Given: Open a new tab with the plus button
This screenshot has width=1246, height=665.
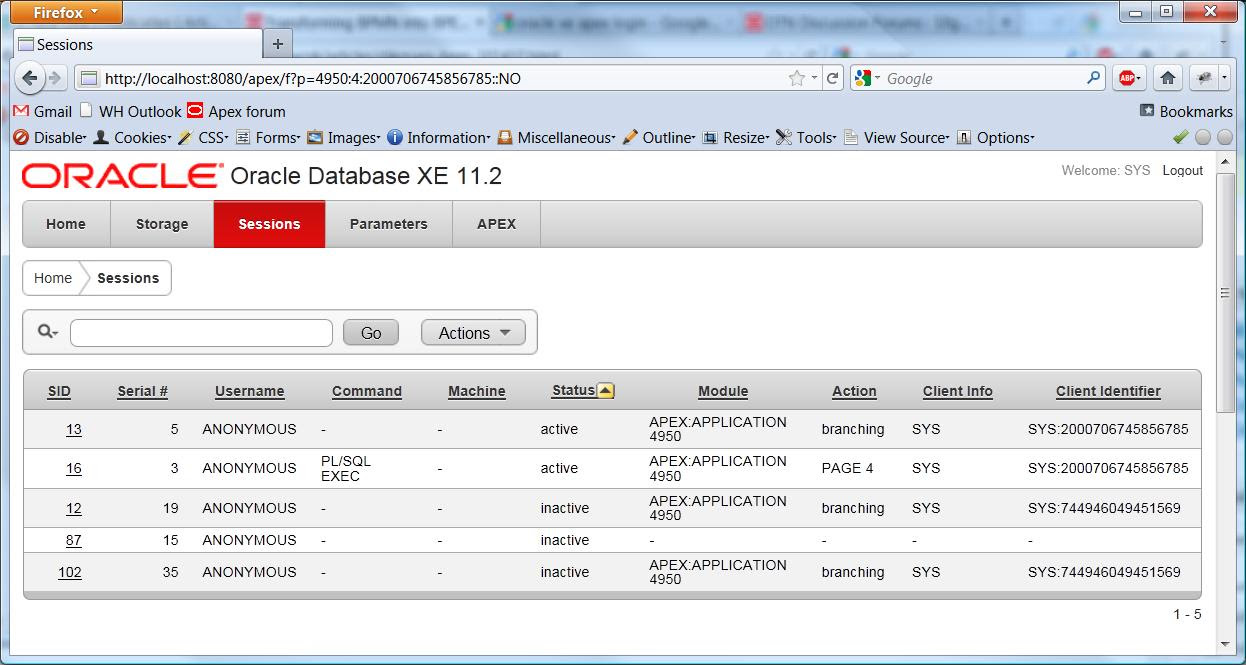Looking at the screenshot, I should pyautogui.click(x=278, y=44).
